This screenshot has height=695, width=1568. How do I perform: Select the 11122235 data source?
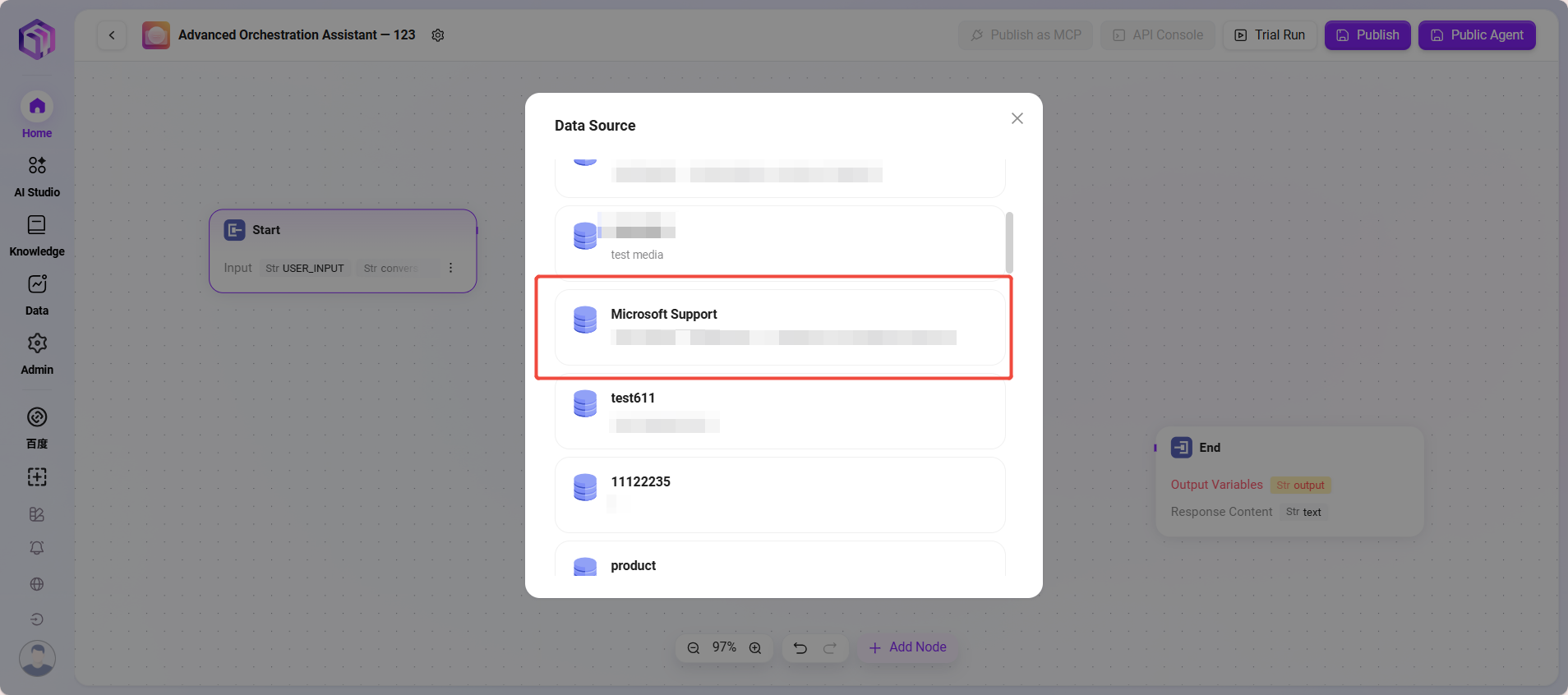click(779, 494)
